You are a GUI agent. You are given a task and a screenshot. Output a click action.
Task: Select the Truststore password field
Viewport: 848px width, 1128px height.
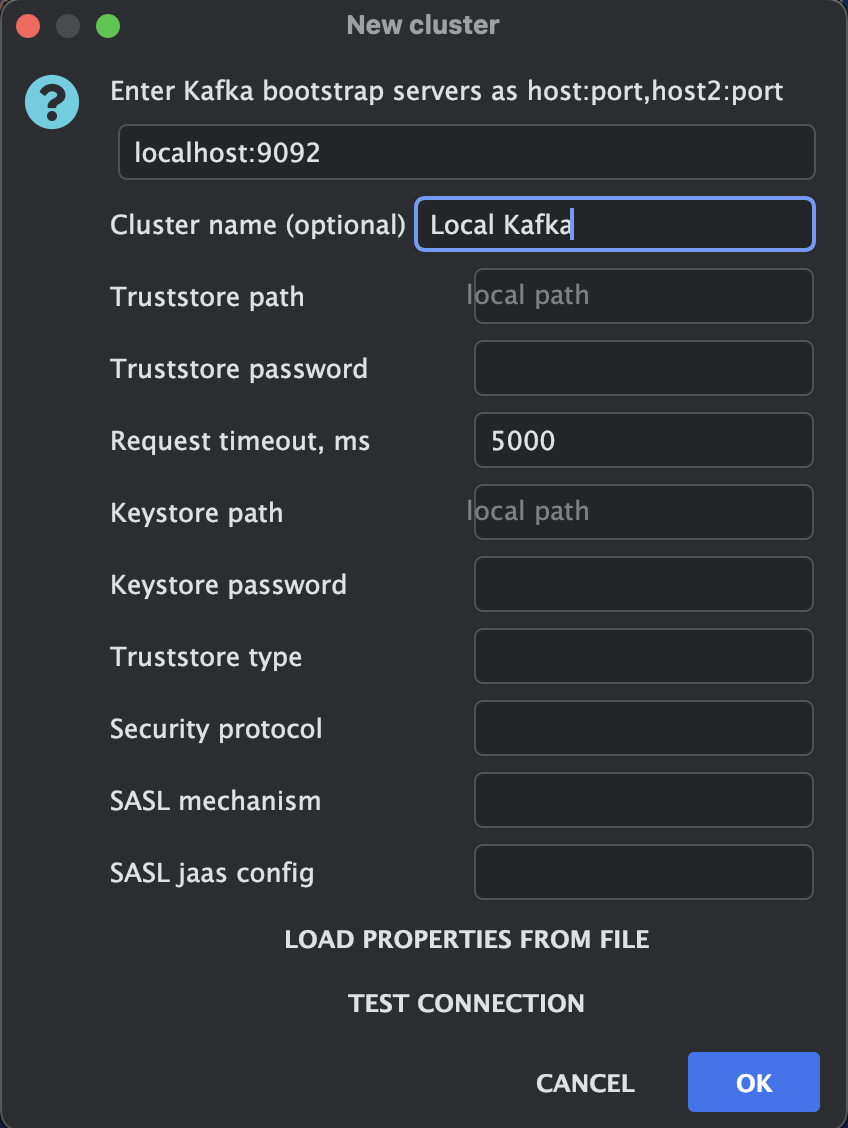(x=643, y=368)
